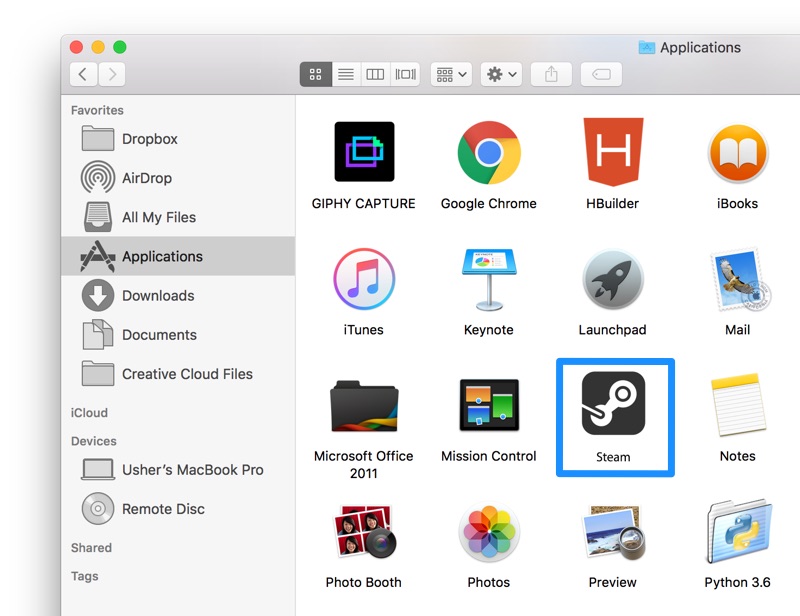Select the Python 3.6 folder icon
The image size is (800, 616).
coord(740,531)
